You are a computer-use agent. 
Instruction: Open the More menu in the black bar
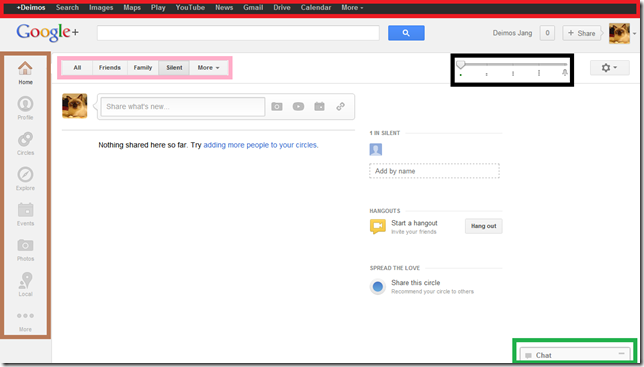point(352,7)
